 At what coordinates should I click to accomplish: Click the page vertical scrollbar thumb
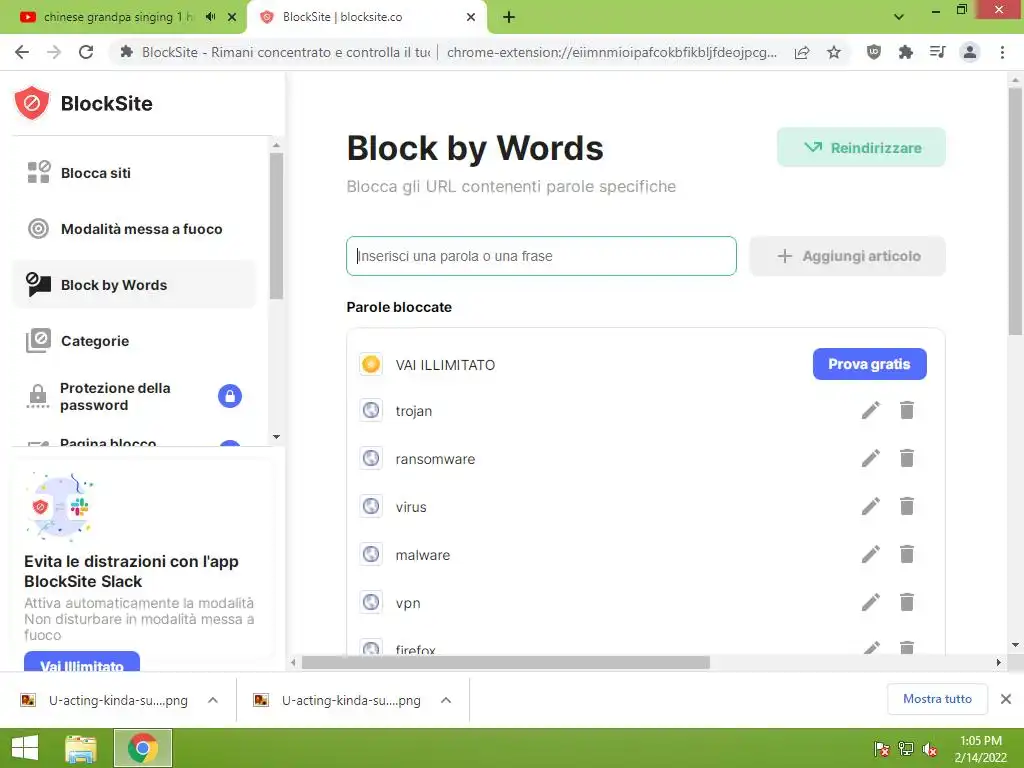coord(1015,211)
